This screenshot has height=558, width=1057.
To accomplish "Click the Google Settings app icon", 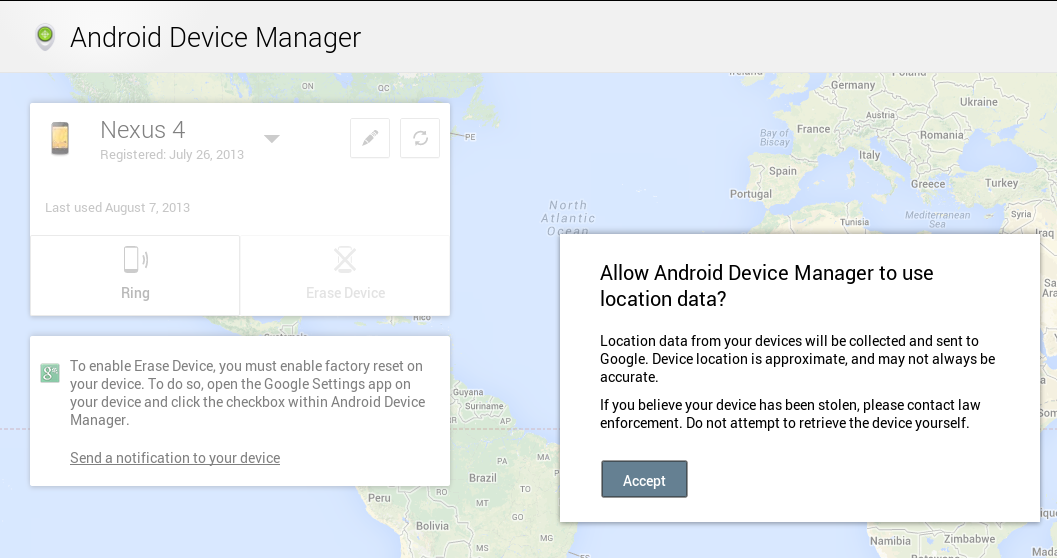I will pos(50,373).
